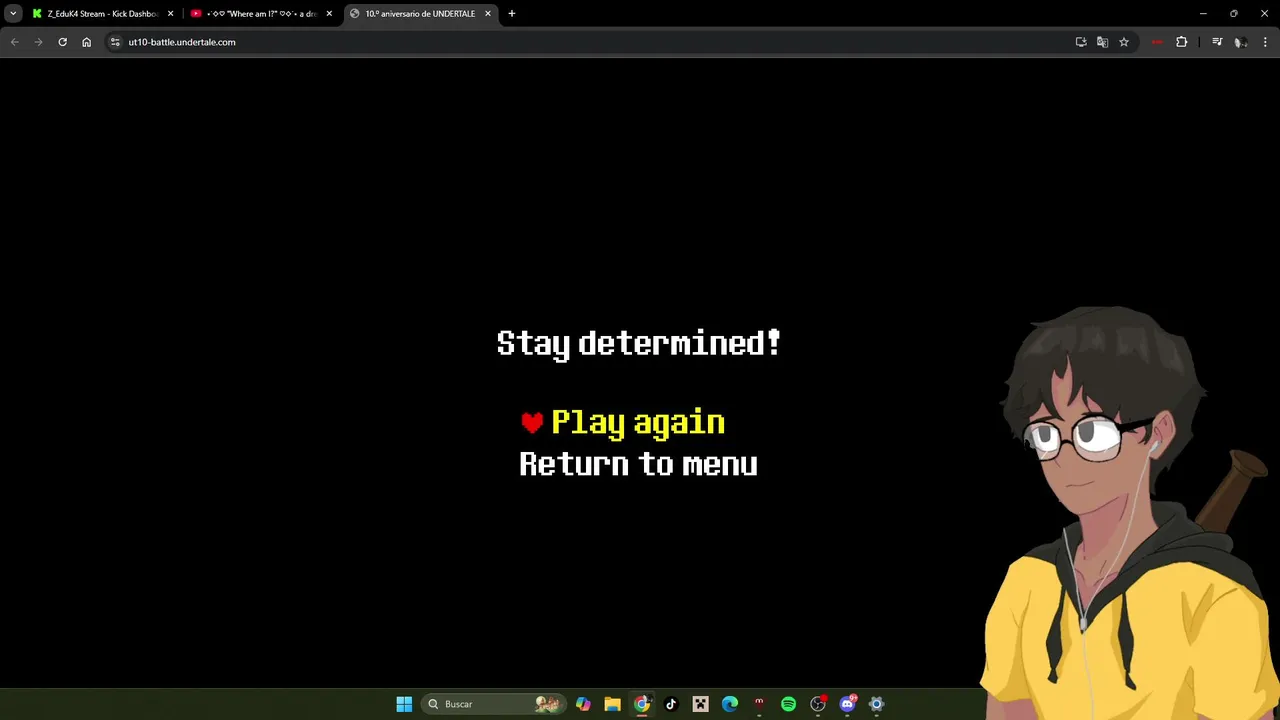This screenshot has height=720, width=1280.
Task: Launch Copilot from the taskbar
Action: point(583,704)
